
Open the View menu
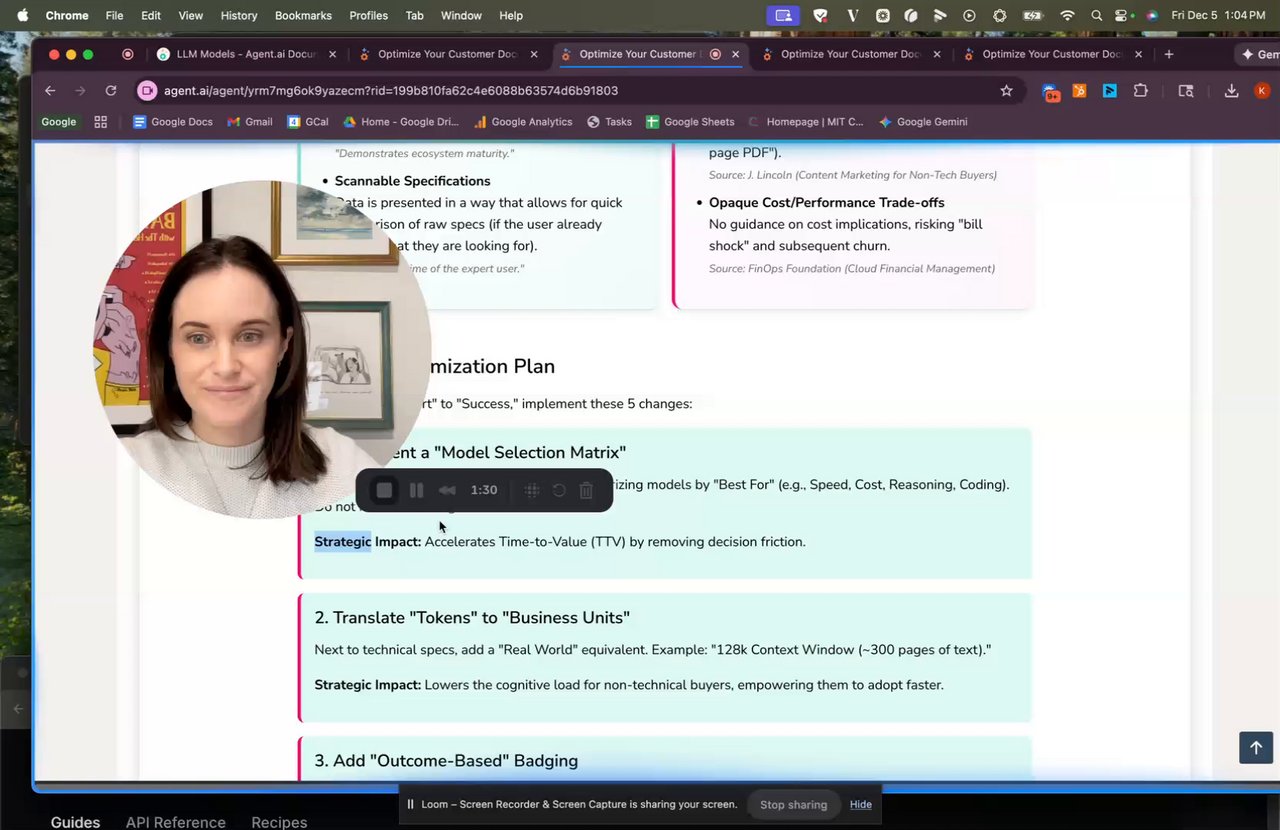[190, 15]
